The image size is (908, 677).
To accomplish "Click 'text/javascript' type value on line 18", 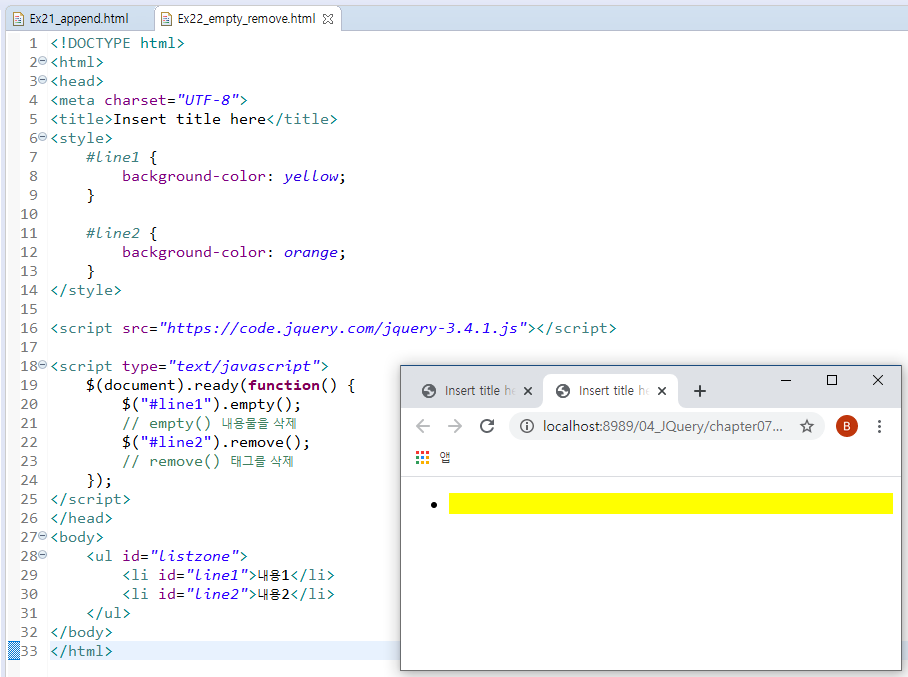I will point(243,366).
